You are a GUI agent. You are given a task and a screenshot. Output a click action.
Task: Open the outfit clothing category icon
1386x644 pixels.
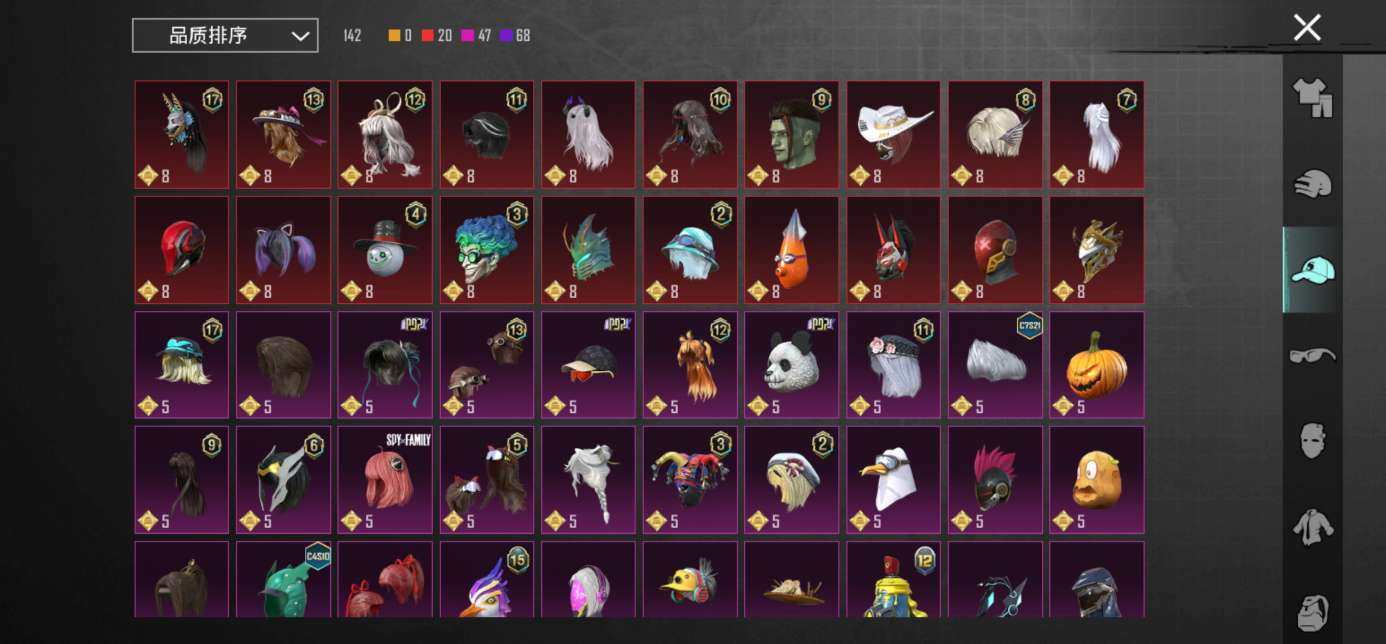pyautogui.click(x=1312, y=98)
